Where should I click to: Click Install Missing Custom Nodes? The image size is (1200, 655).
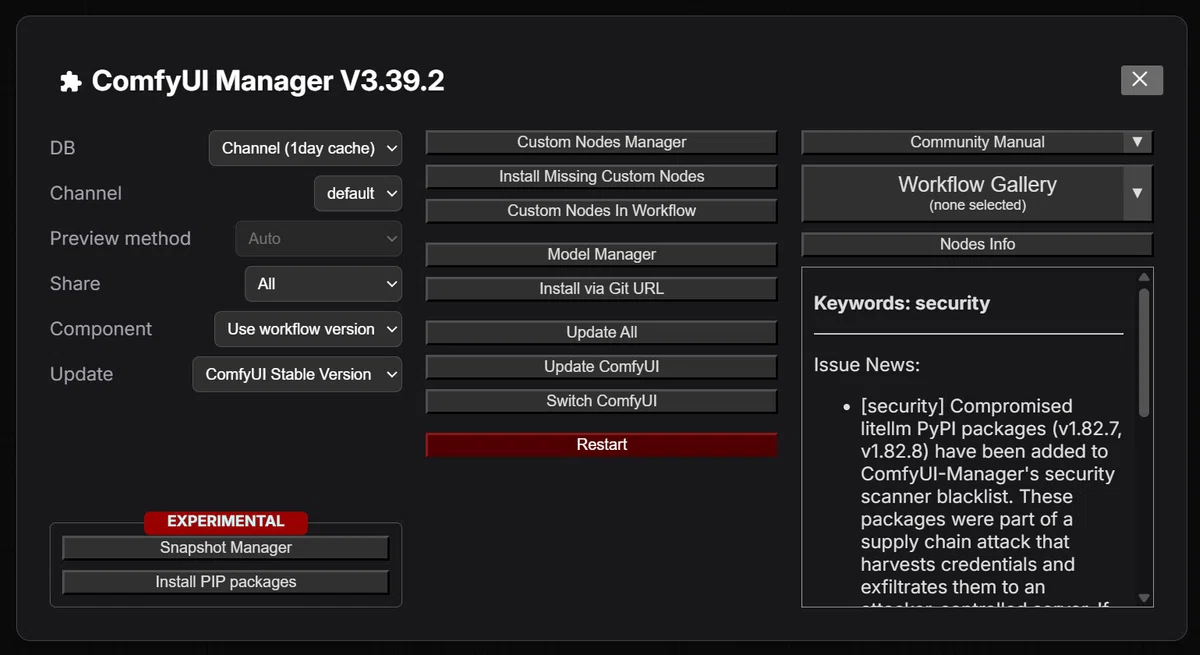(602, 176)
